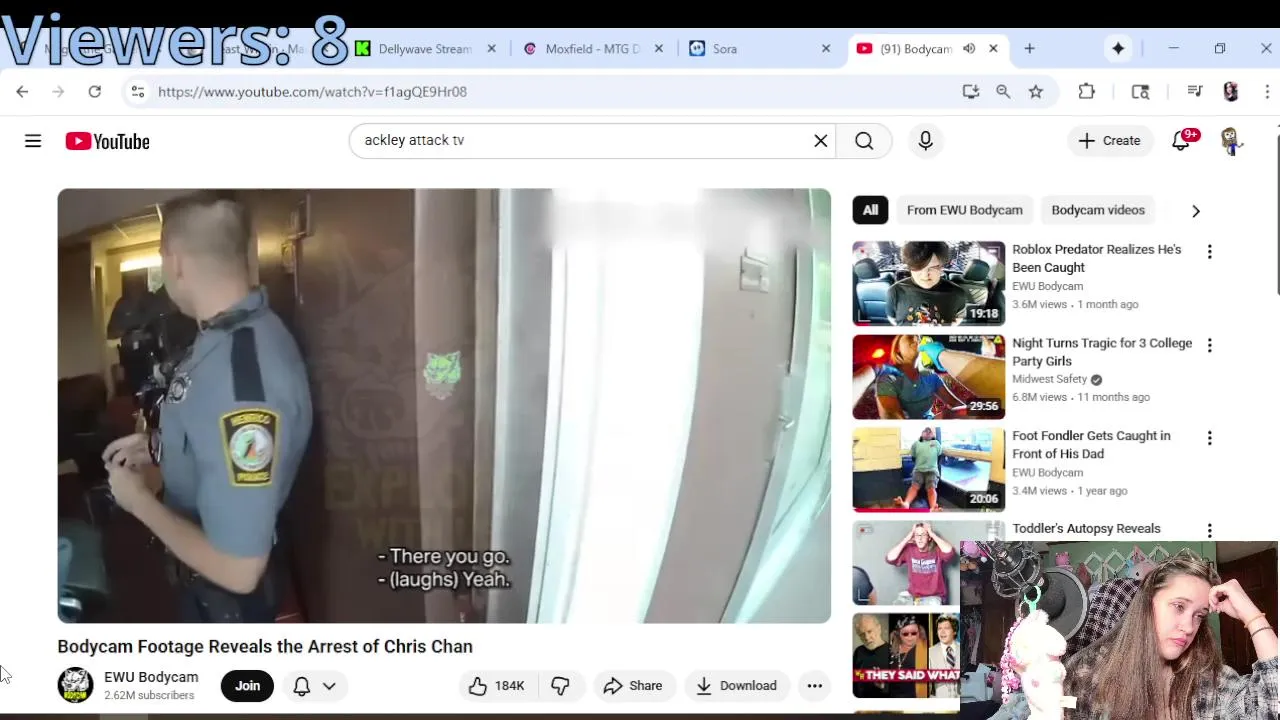Open the Extensions puzzle icon
The width and height of the screenshot is (1280, 720).
coord(1087,91)
